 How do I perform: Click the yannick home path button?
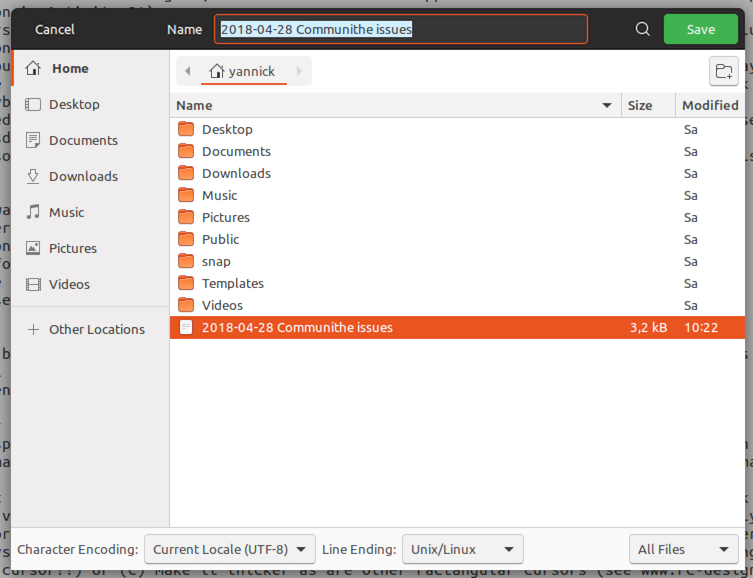click(x=243, y=71)
